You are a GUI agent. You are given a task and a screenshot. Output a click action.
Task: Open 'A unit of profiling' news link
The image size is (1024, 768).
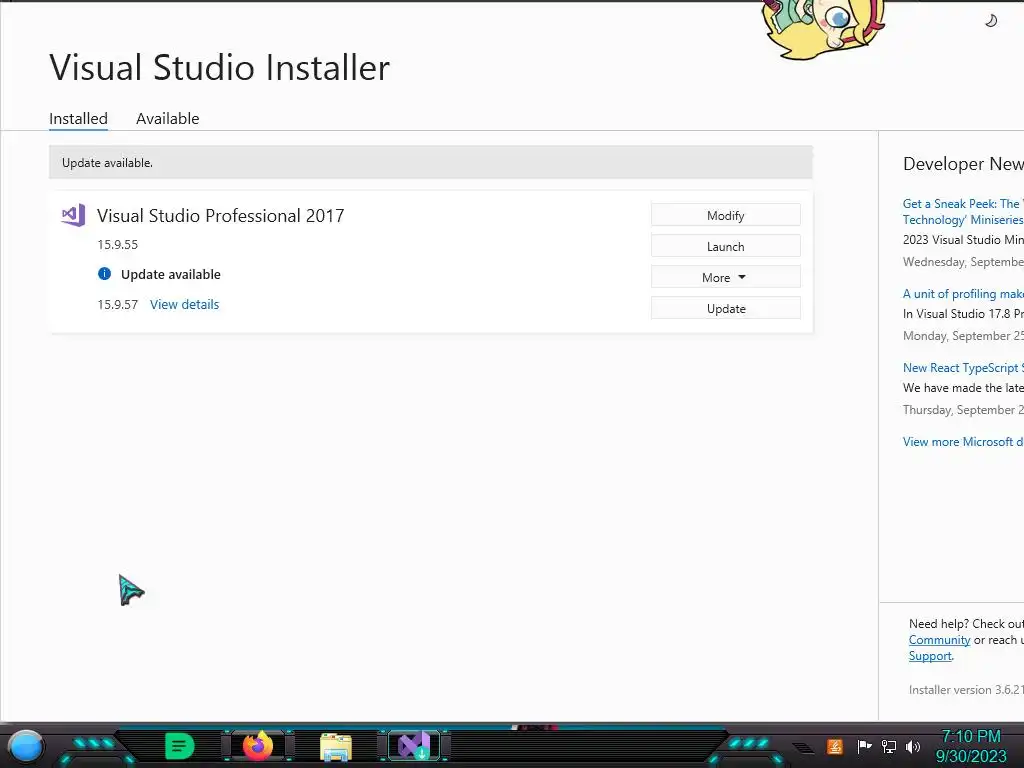pos(963,294)
